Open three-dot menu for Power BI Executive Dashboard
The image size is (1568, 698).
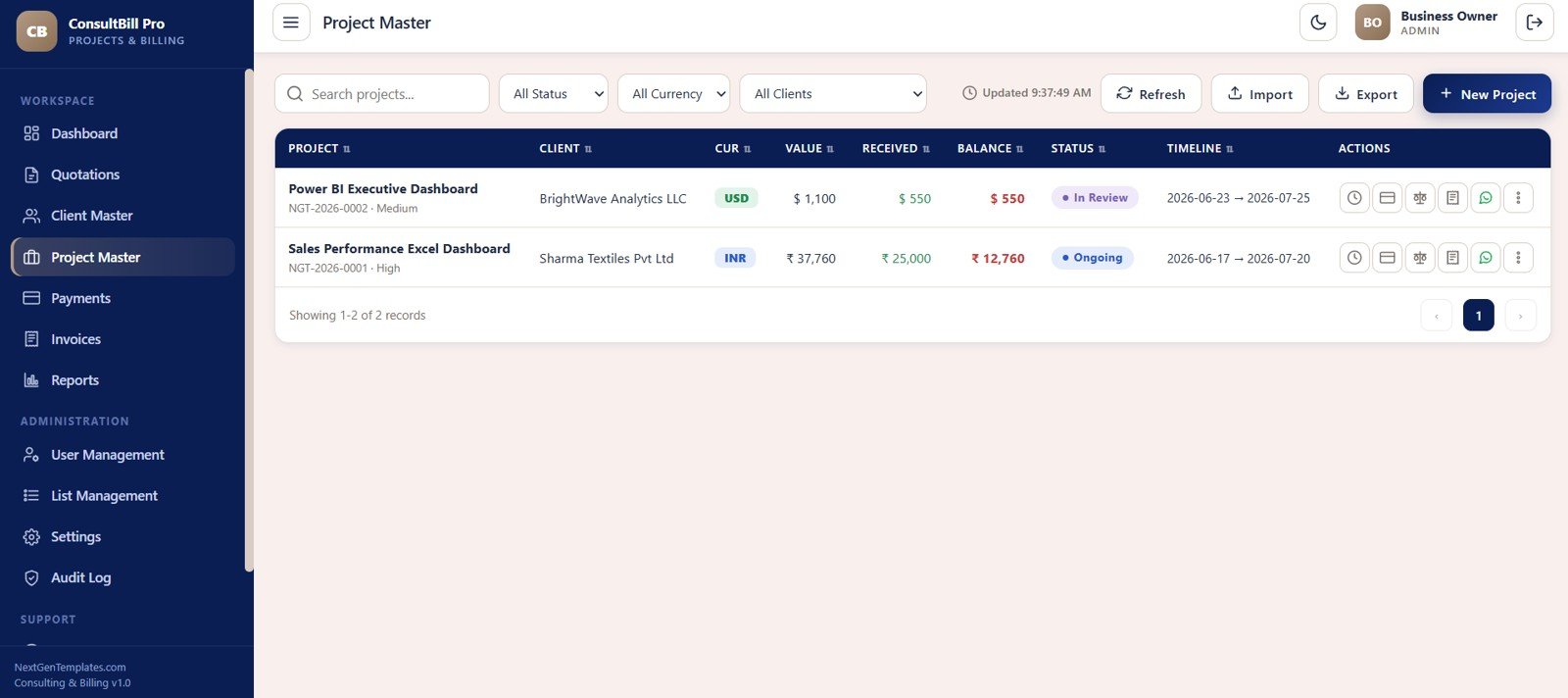[x=1518, y=198]
